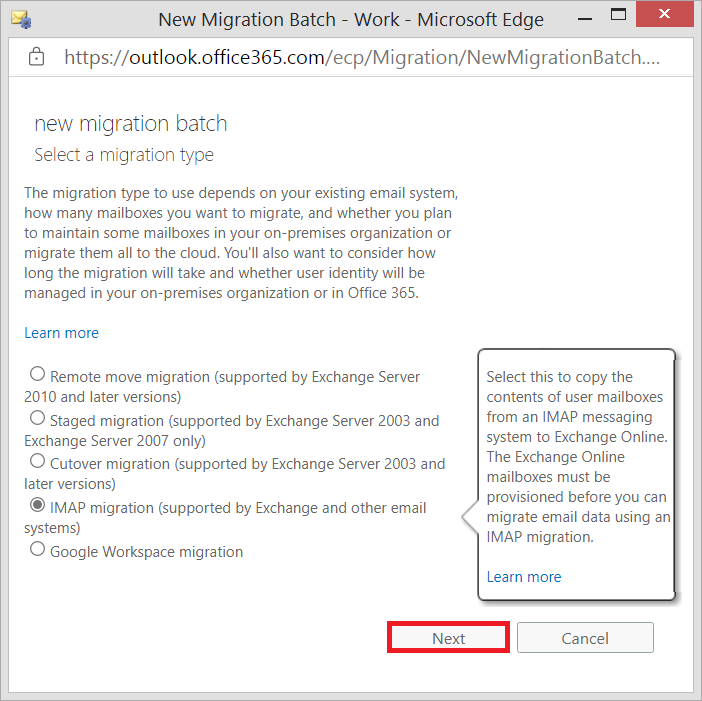Screen dimensions: 702x701
Task: Click the Next button
Action: coord(449,637)
